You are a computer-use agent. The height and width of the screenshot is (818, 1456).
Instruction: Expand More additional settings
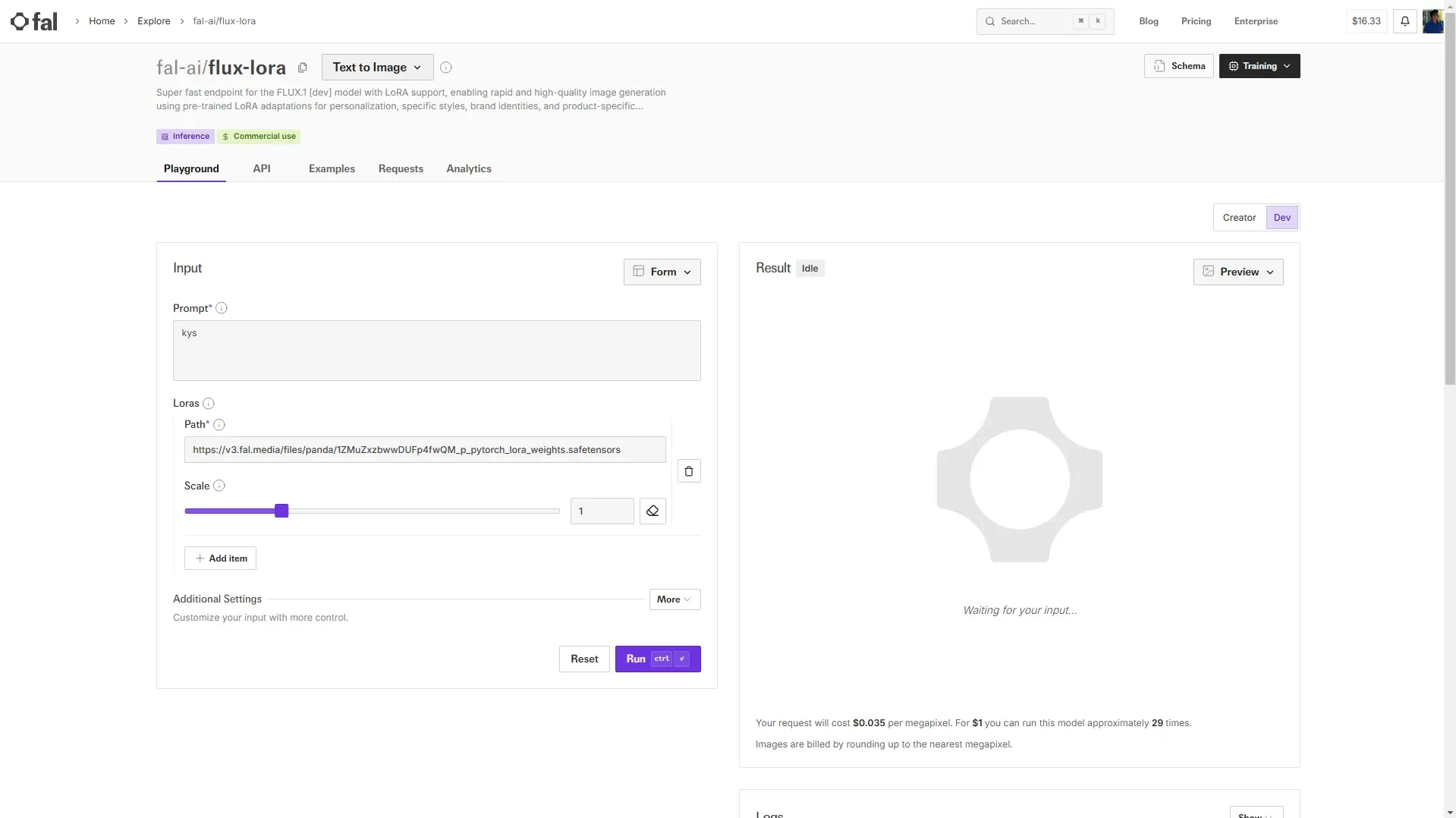(674, 599)
